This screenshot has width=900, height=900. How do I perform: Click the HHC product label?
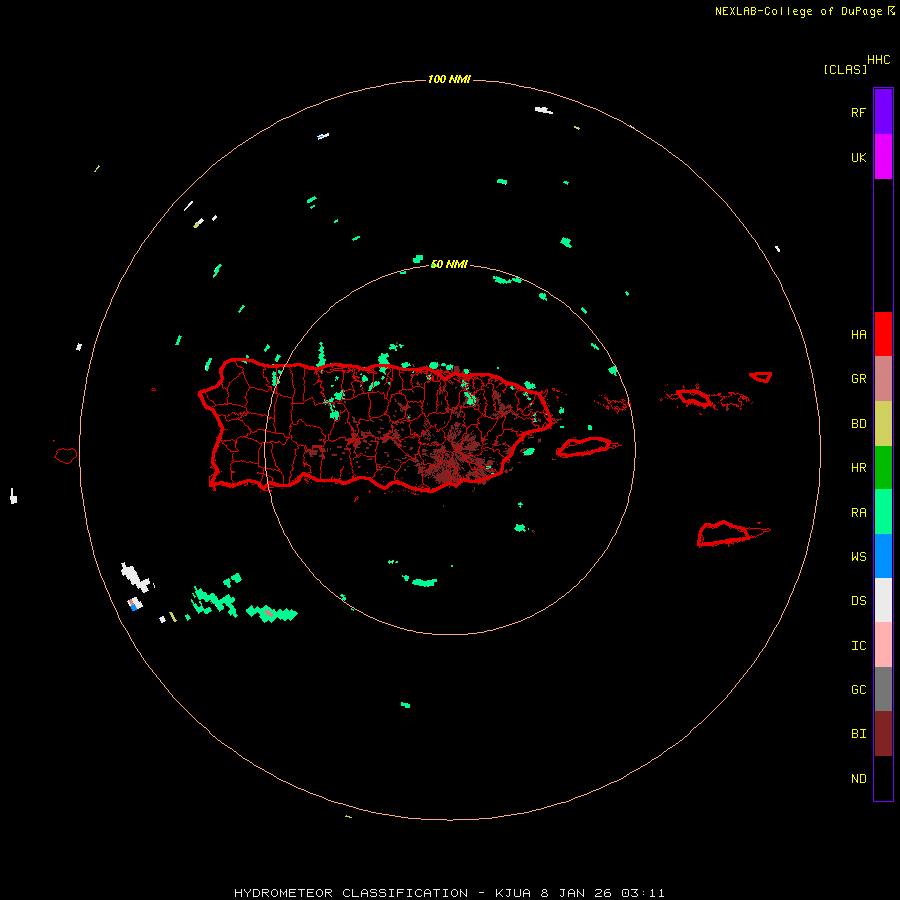point(879,60)
